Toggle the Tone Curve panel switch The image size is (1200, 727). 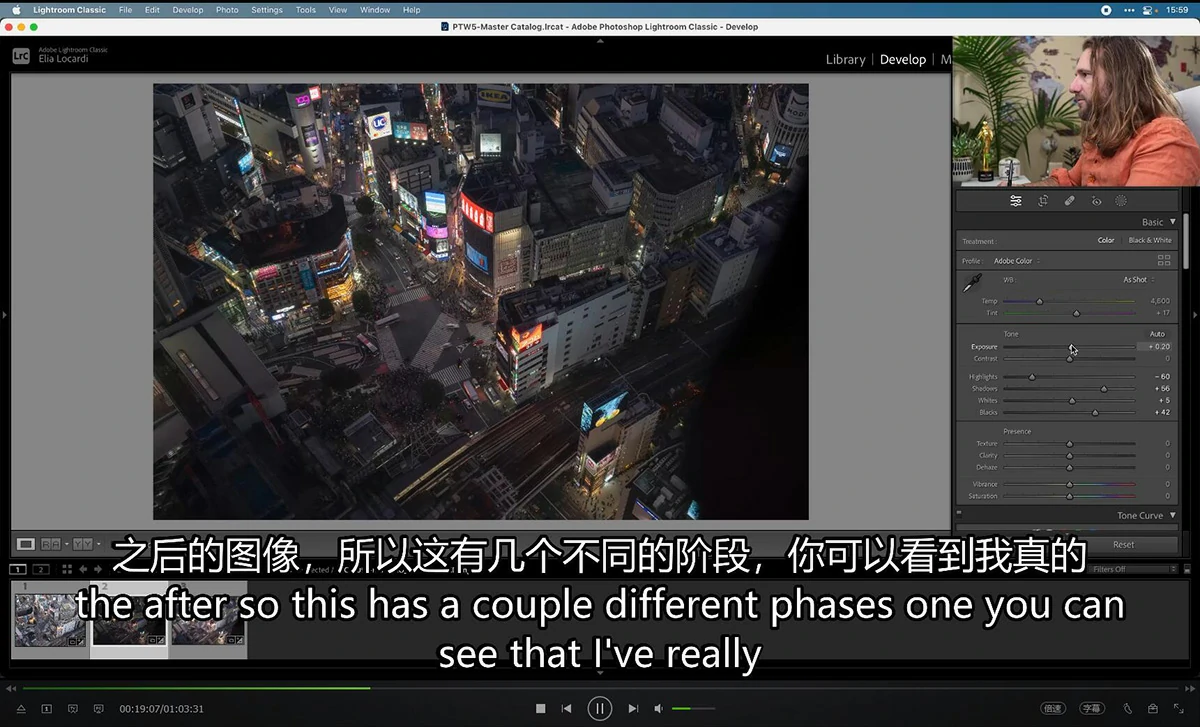tap(959, 515)
